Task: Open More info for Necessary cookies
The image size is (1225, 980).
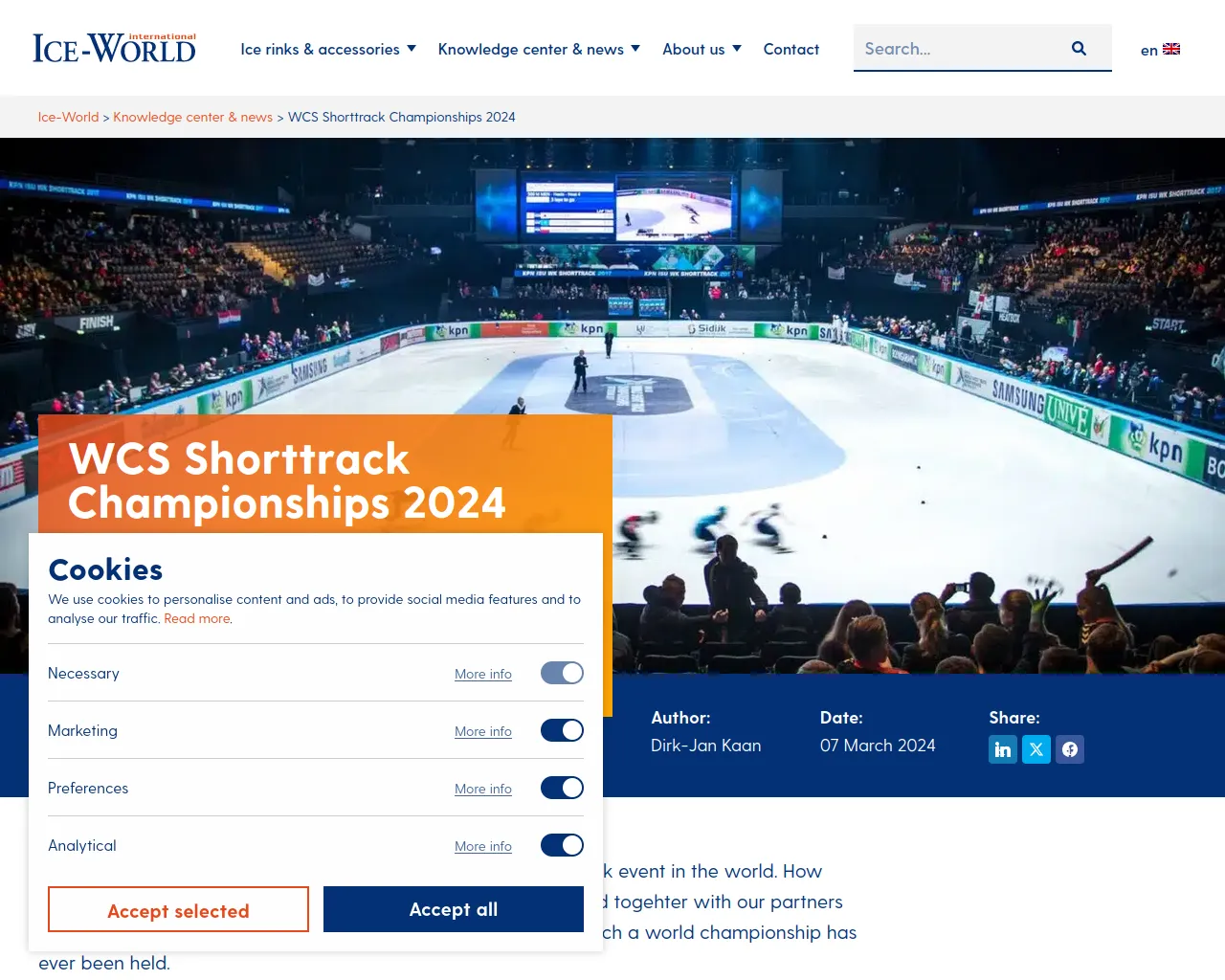Action: pos(483,674)
